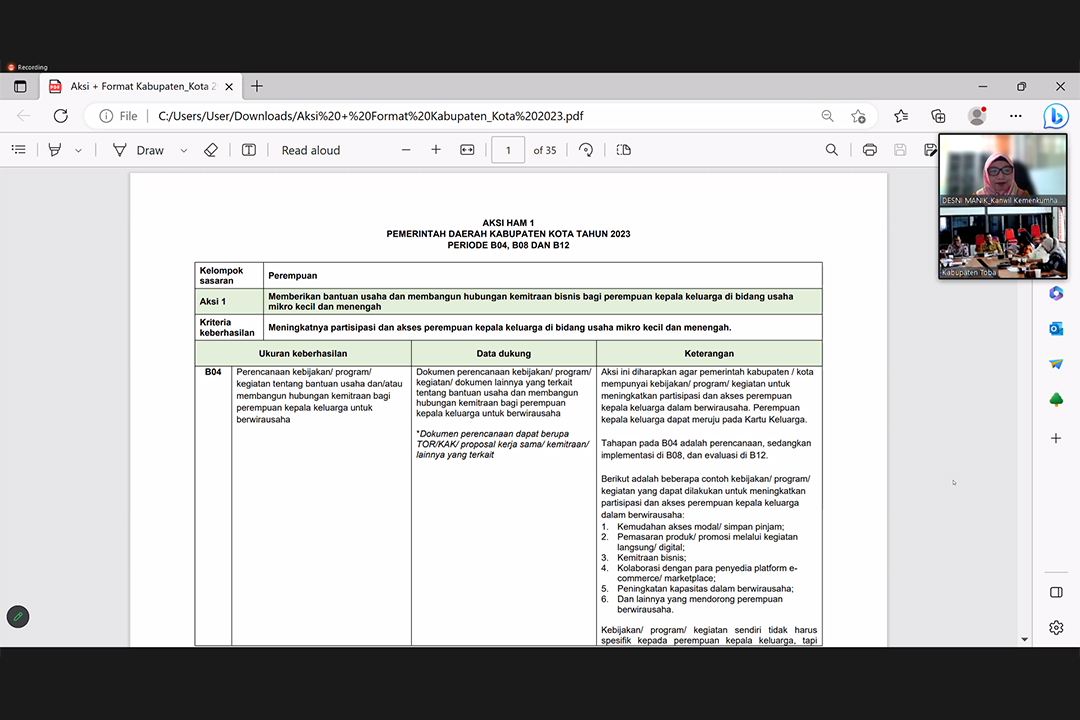Search within the PDF document
The width and height of the screenshot is (1080, 720).
(832, 150)
